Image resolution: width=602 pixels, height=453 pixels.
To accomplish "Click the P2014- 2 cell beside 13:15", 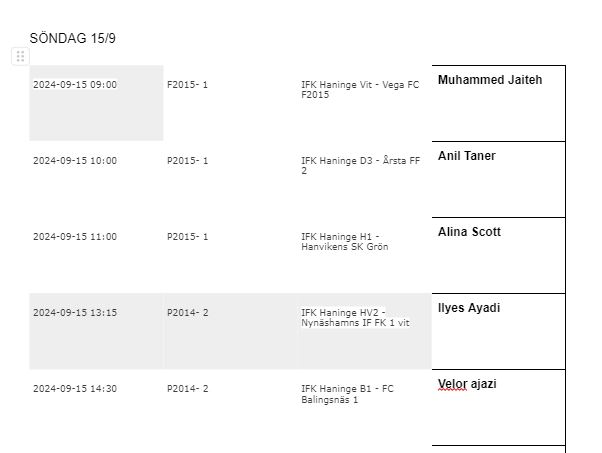I will (x=188, y=313).
